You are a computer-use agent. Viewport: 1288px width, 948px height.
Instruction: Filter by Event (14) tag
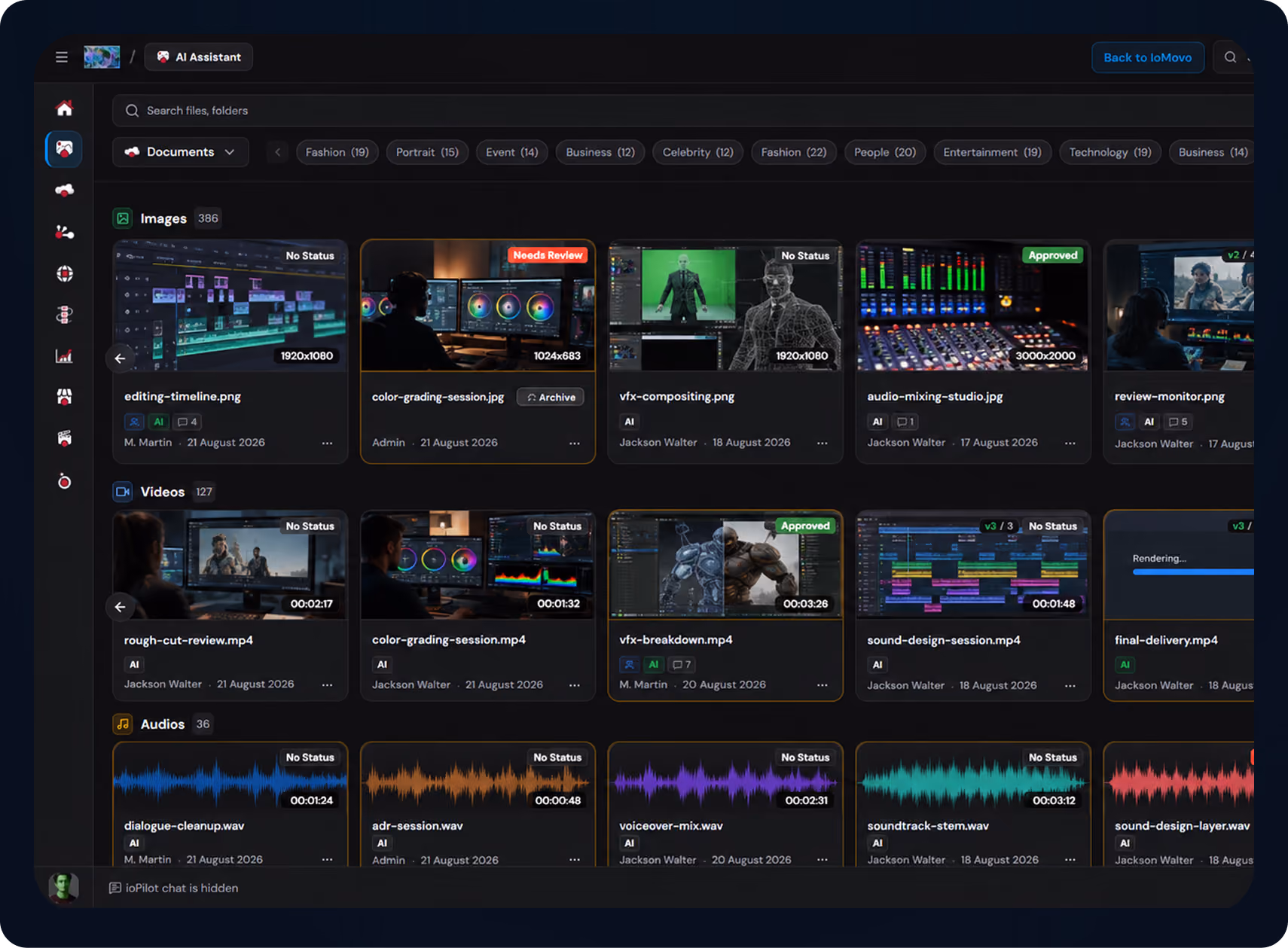click(512, 152)
